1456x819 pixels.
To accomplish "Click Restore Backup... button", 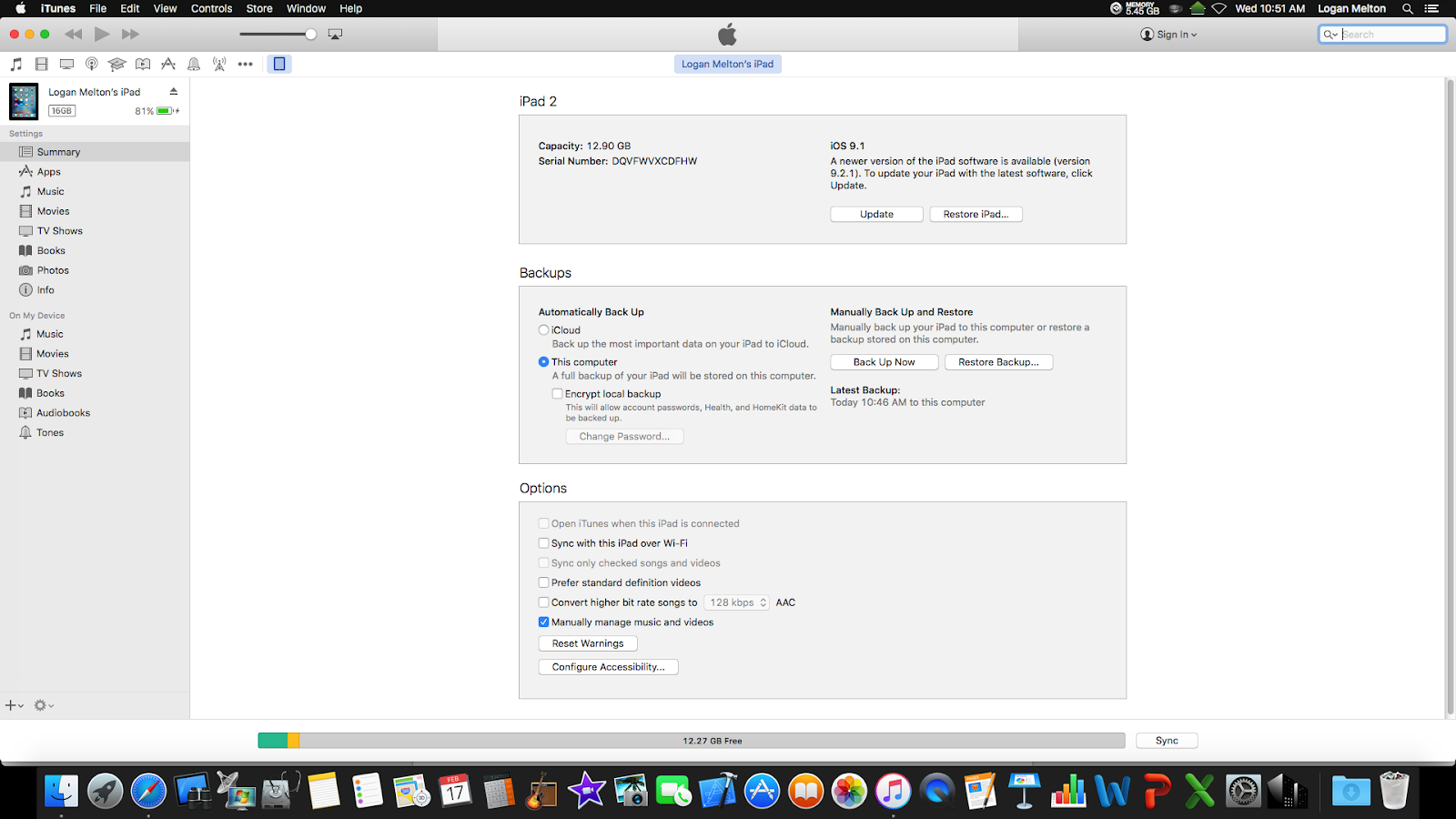I will tap(998, 362).
